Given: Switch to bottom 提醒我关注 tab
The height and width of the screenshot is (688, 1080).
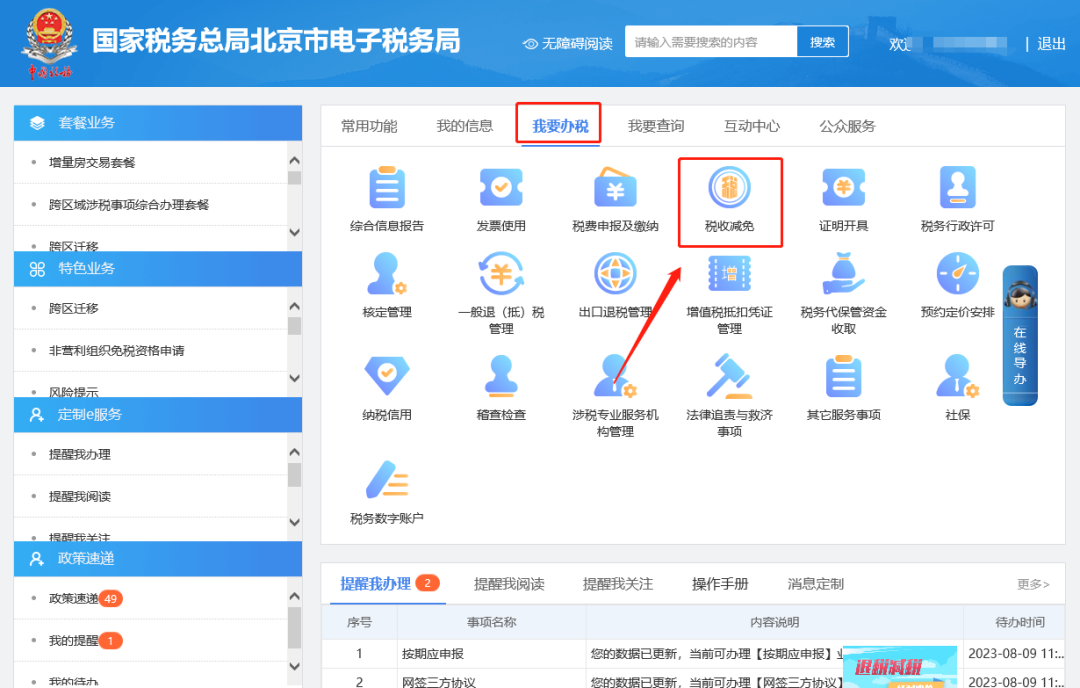Looking at the screenshot, I should [618, 584].
